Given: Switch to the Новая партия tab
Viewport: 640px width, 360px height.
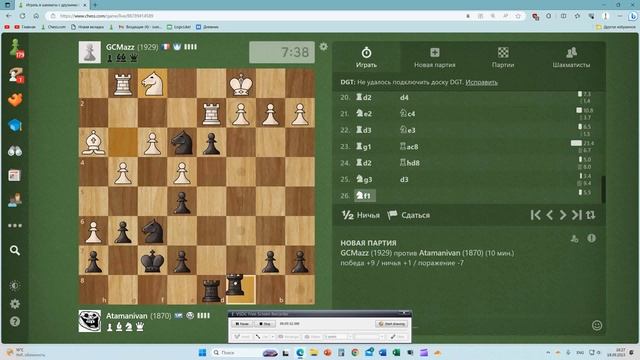Looking at the screenshot, I should 435,58.
